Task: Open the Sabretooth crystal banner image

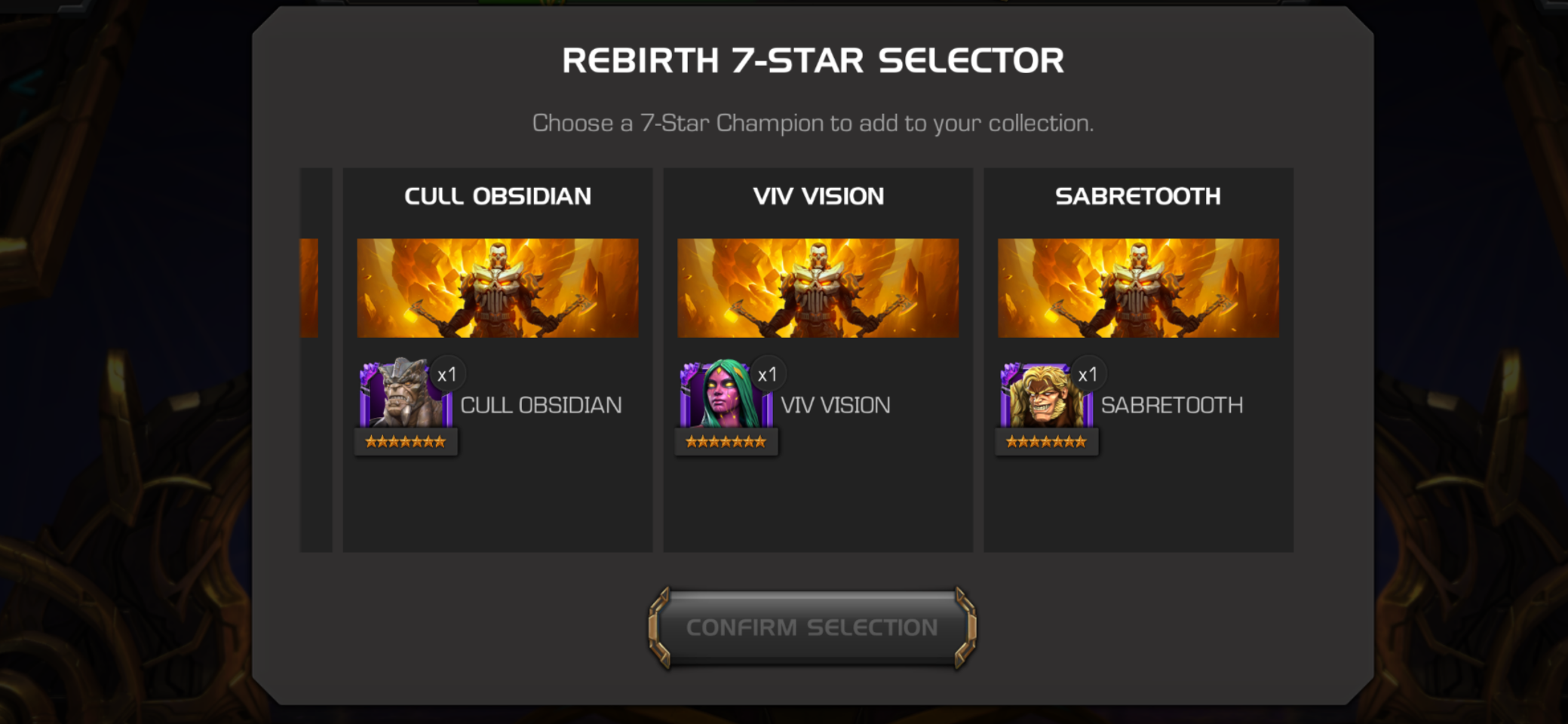Action: (1139, 288)
